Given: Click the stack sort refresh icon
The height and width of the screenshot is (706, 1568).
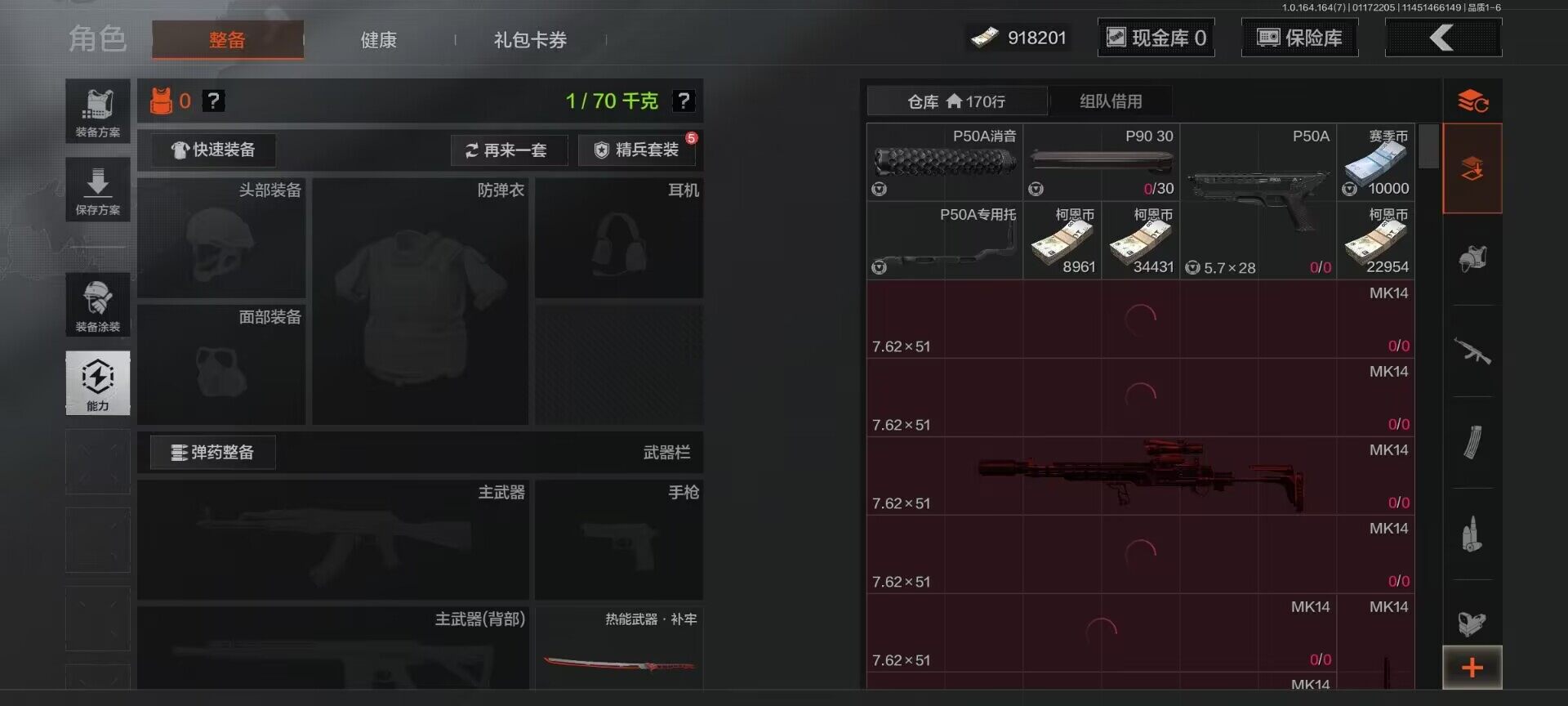Looking at the screenshot, I should 1472,101.
